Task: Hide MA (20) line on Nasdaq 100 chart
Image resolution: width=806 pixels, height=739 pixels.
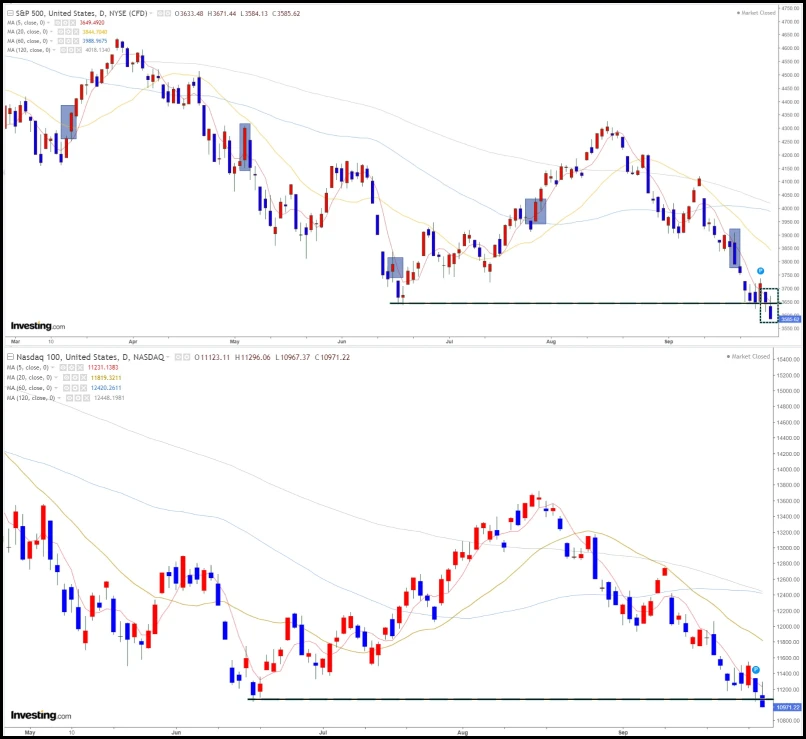Action: [67, 378]
